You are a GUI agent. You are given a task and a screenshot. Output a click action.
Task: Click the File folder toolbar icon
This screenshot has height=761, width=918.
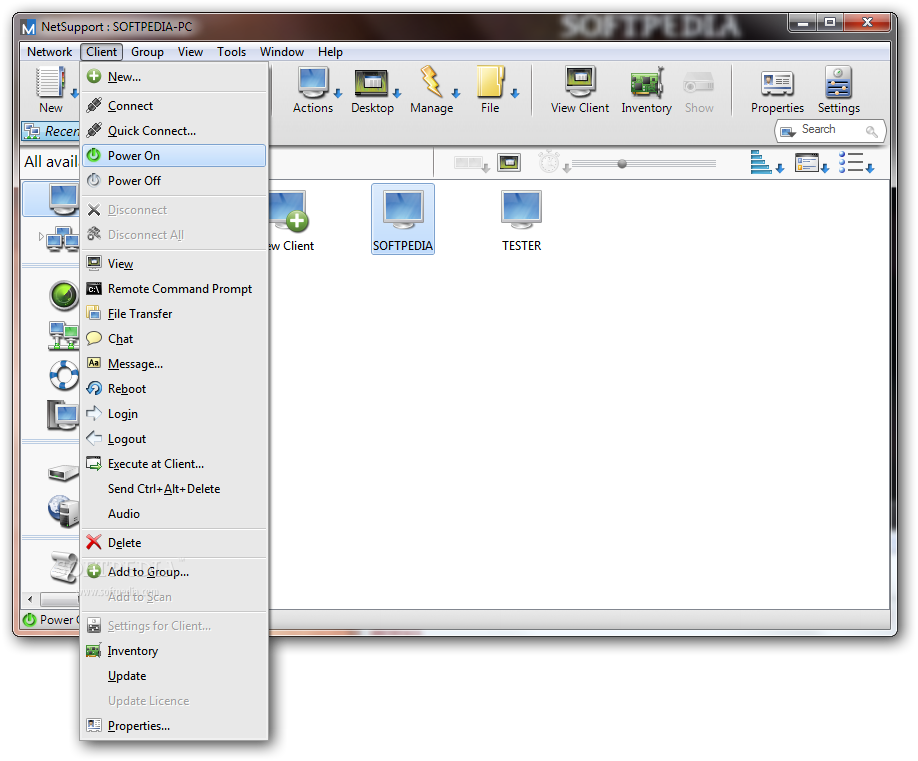tap(490, 82)
